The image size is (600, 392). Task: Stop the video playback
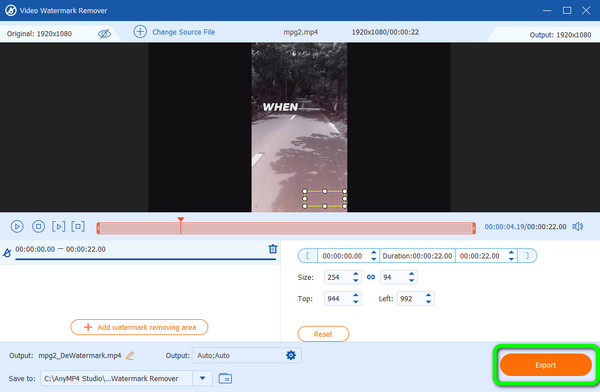click(38, 227)
